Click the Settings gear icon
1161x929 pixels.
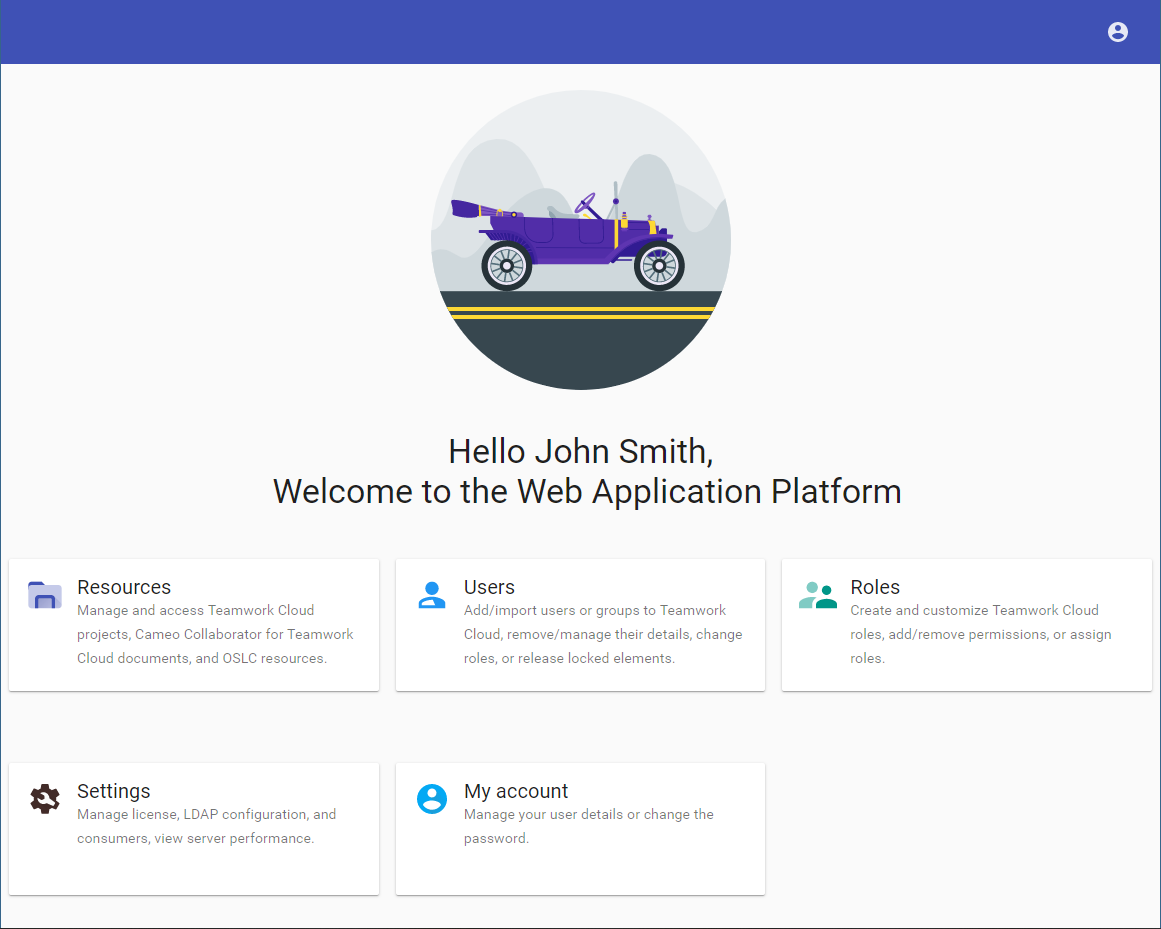point(44,799)
